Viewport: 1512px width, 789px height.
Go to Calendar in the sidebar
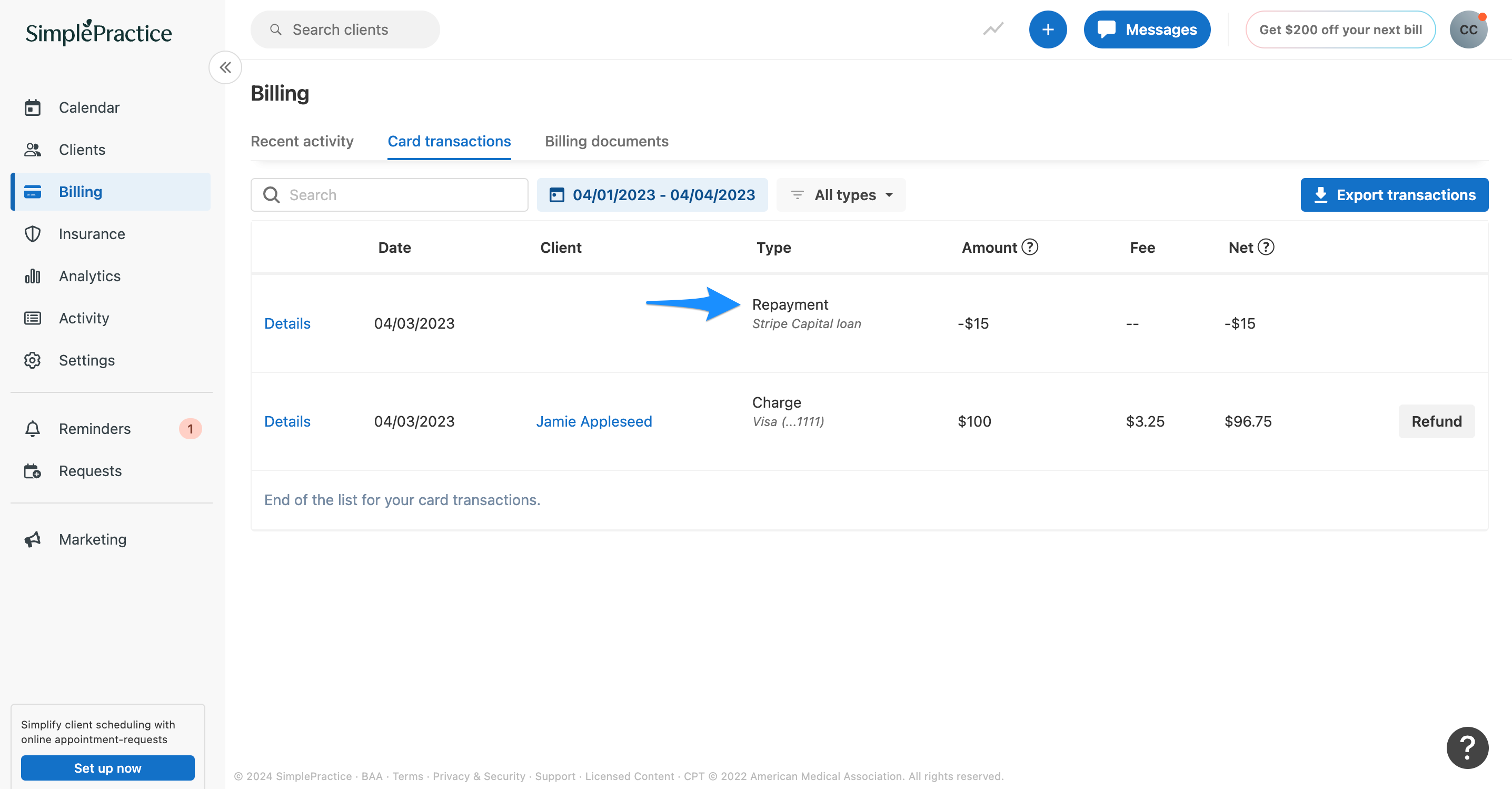pos(111,107)
